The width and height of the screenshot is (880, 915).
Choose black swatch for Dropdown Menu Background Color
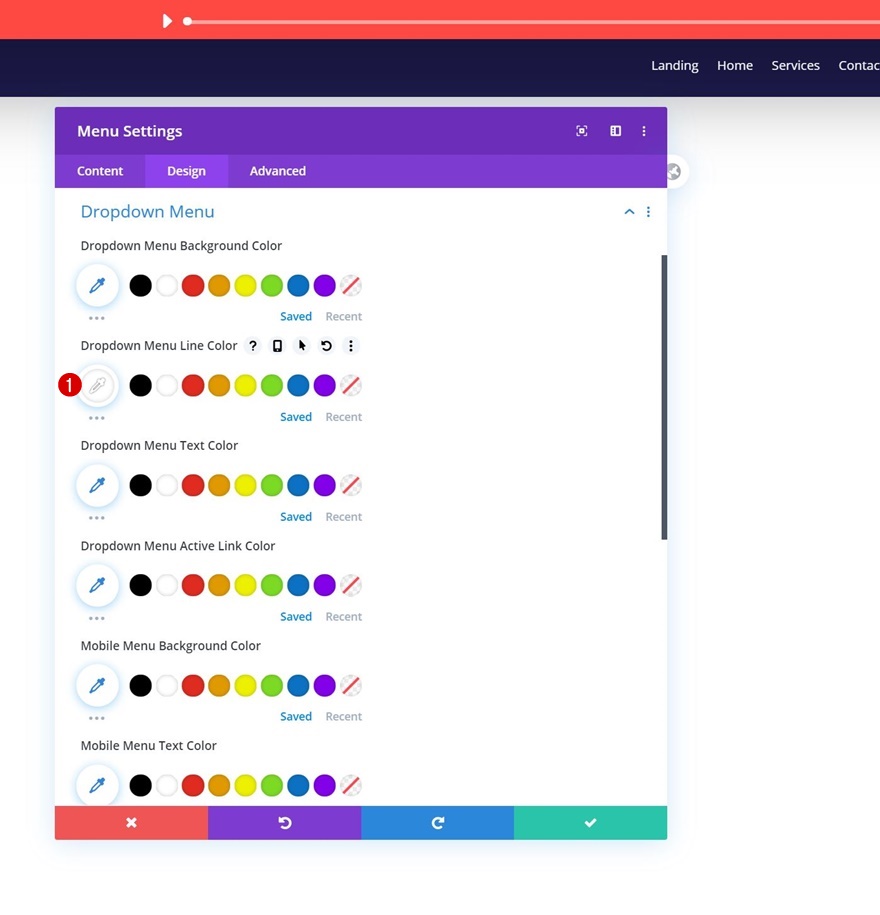coord(141,285)
